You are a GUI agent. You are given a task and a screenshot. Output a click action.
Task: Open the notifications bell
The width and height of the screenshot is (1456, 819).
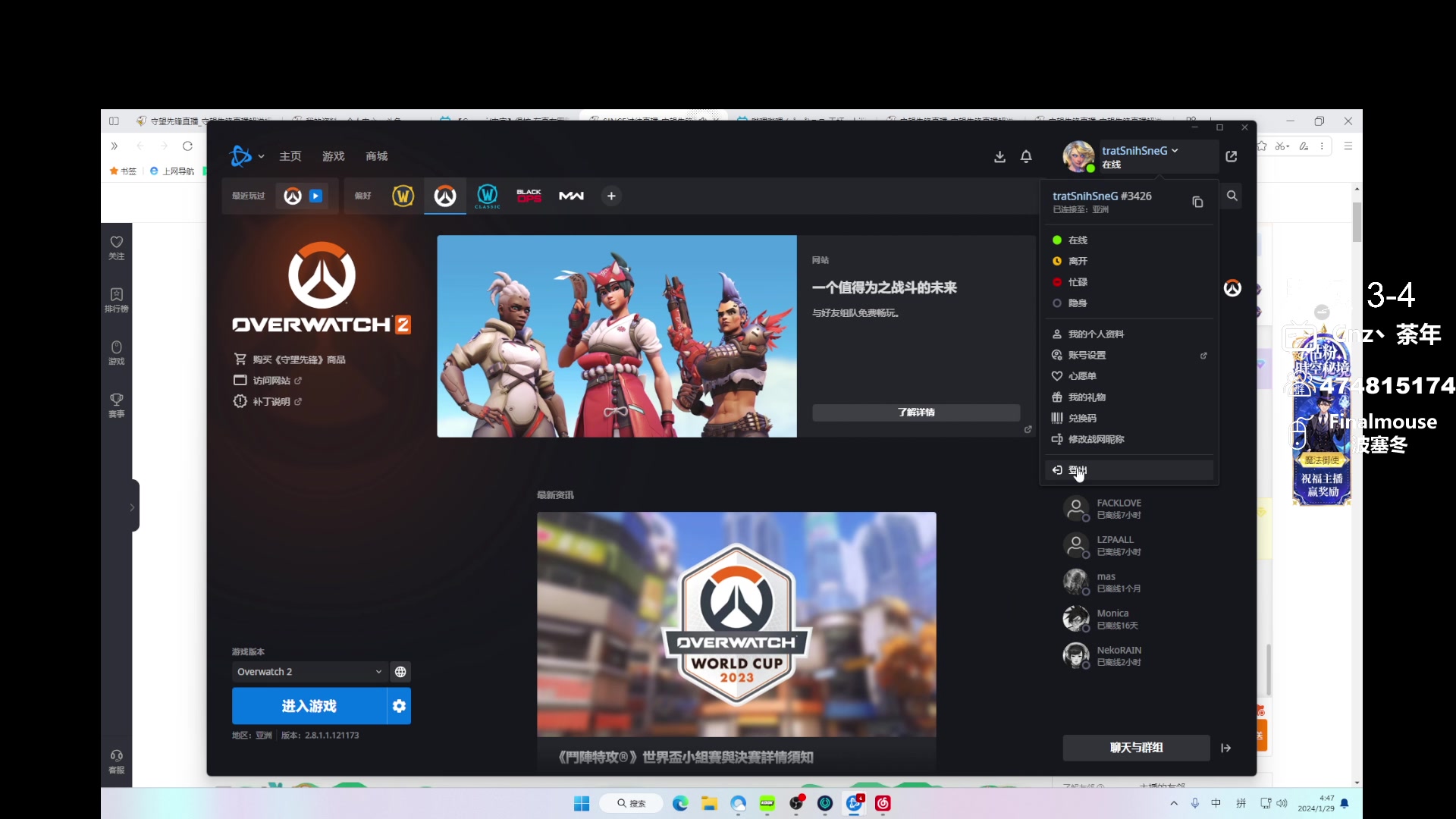click(1026, 156)
